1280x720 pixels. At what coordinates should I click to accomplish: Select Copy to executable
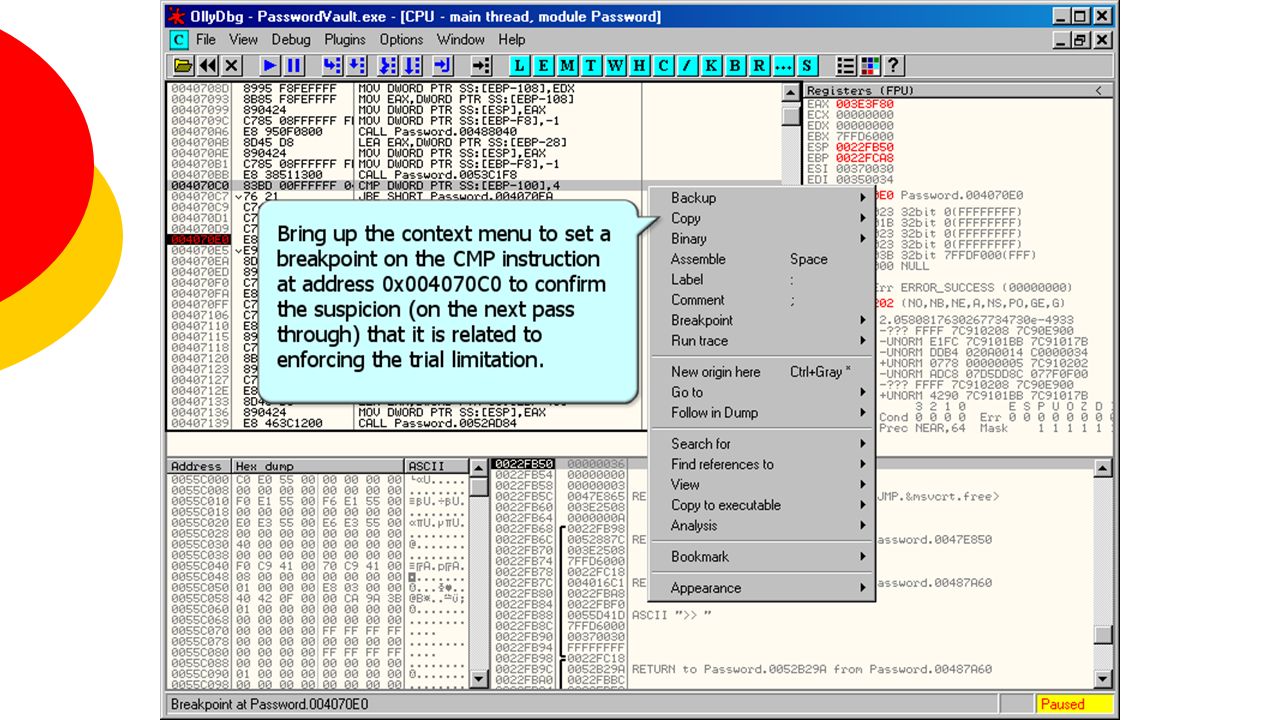[763, 505]
